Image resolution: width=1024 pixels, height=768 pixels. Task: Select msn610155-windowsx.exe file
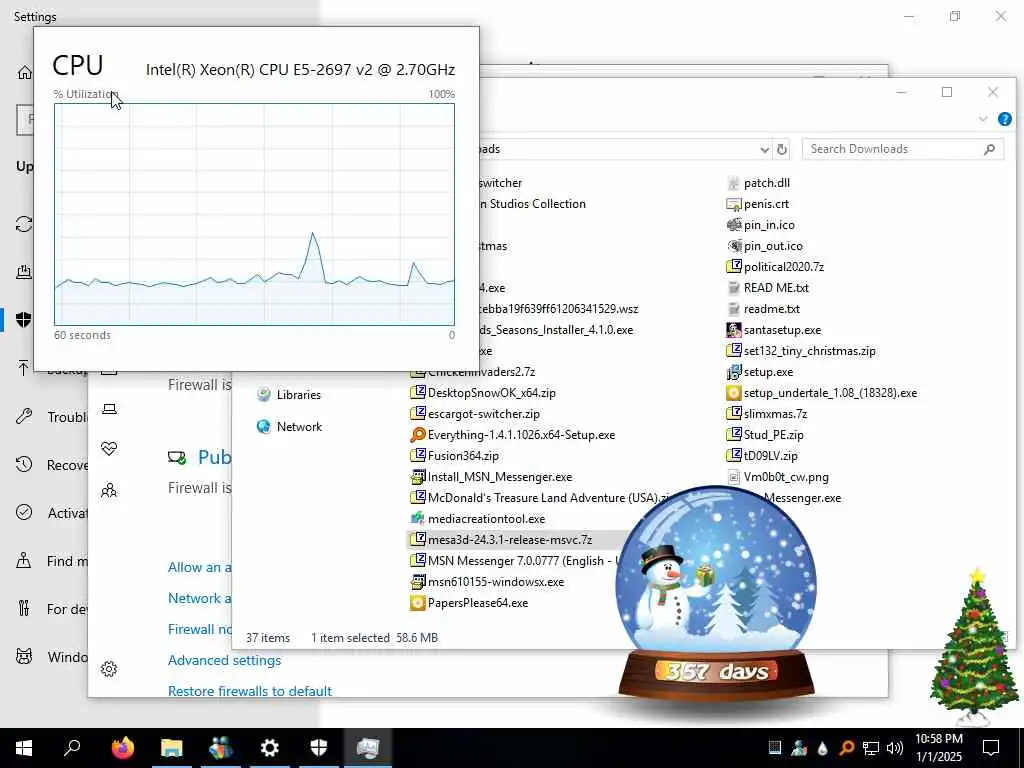pyautogui.click(x=487, y=582)
